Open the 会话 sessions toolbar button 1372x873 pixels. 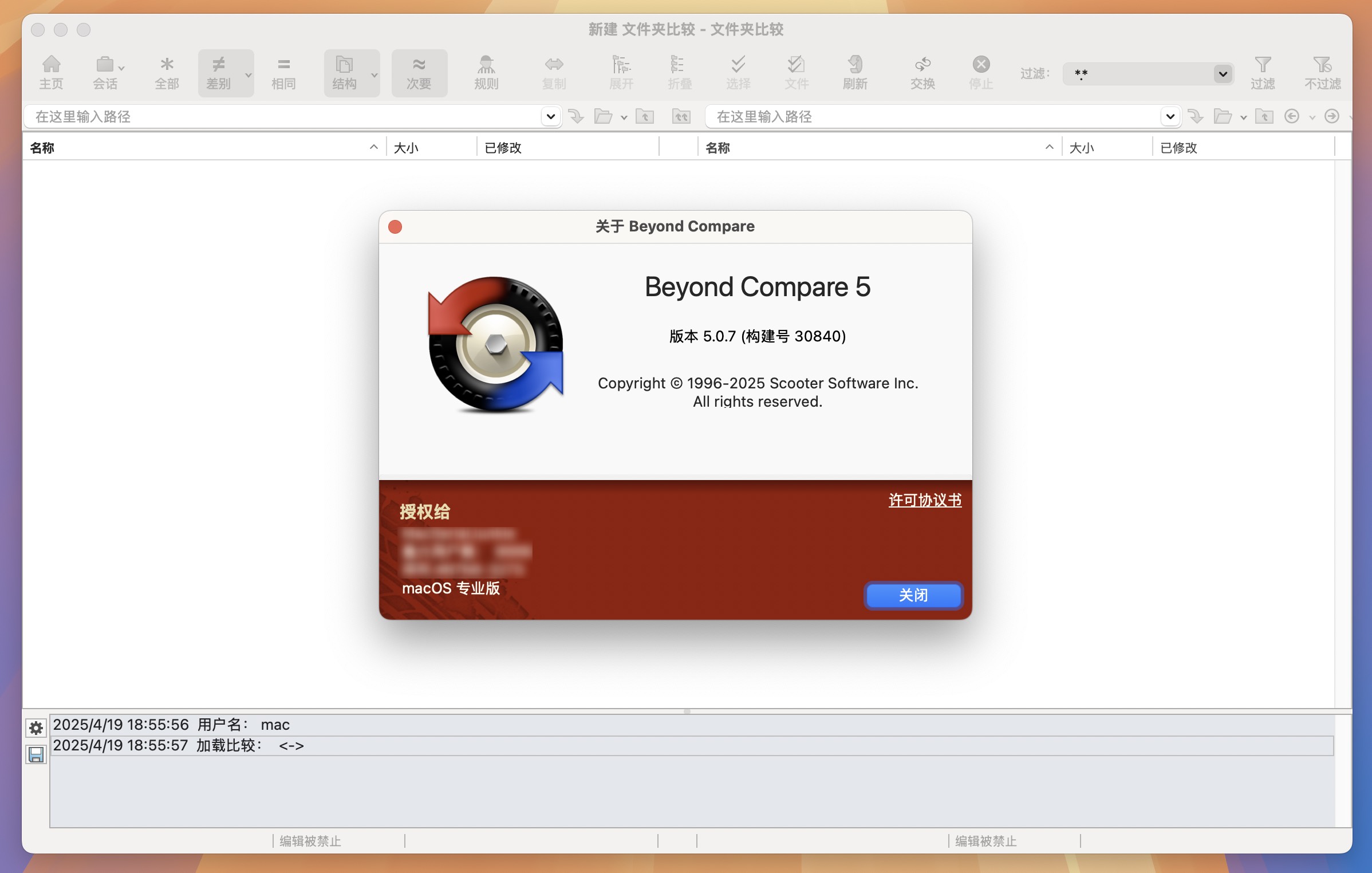tap(105, 73)
